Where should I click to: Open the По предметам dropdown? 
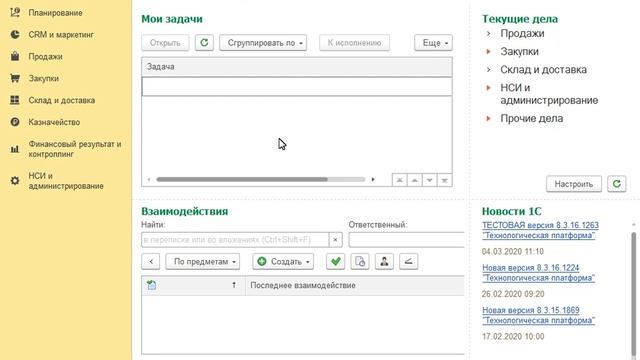click(203, 261)
